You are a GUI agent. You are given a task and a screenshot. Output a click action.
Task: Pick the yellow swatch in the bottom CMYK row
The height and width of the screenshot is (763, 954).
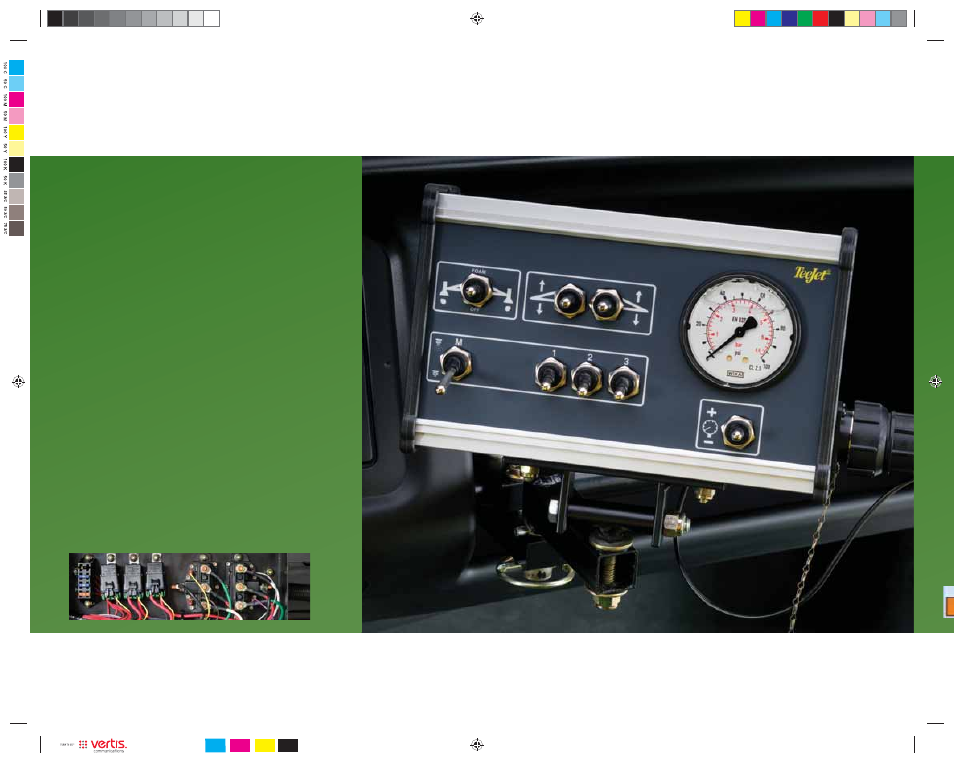click(x=265, y=745)
